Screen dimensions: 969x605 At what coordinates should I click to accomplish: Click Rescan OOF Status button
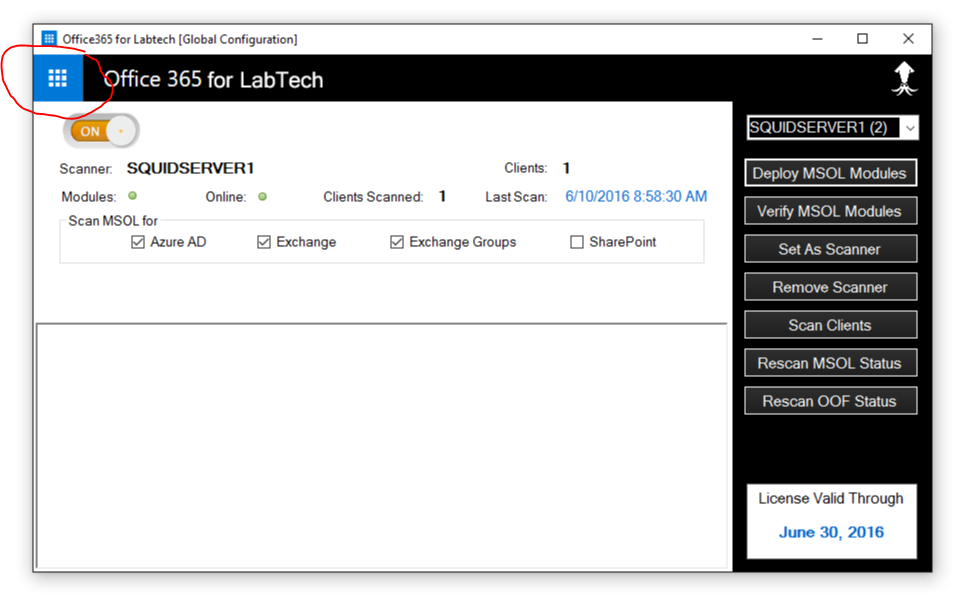tap(830, 401)
